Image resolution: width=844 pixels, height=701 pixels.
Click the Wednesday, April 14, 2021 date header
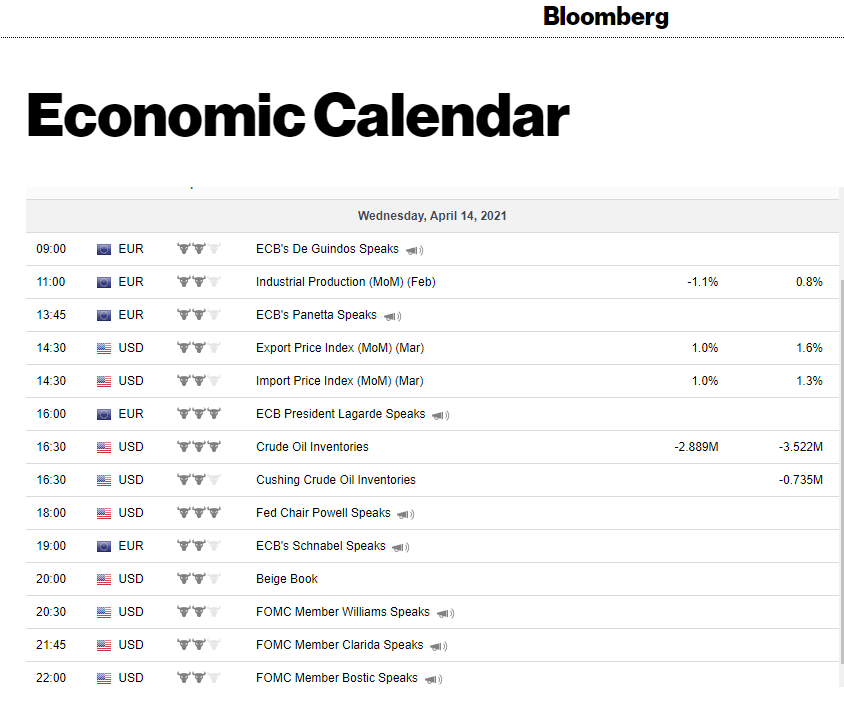[432, 216]
